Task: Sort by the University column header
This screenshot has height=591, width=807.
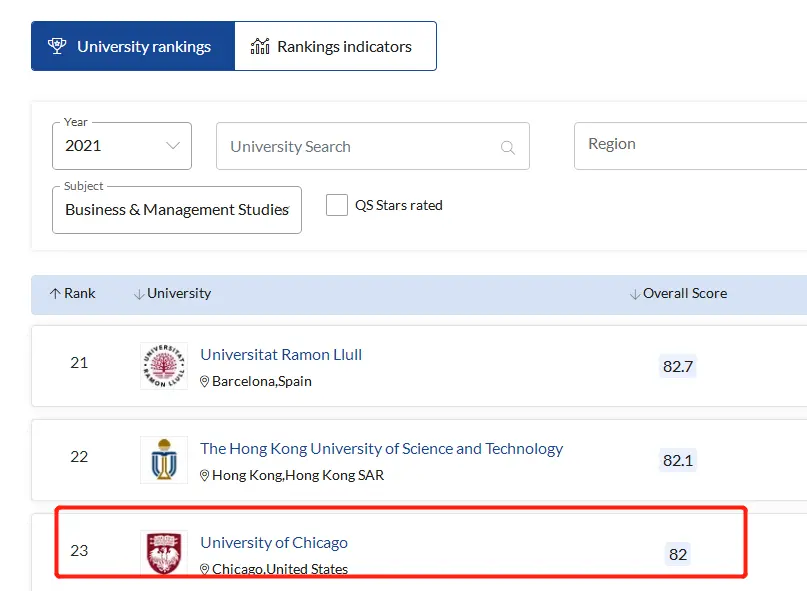Action: pos(172,293)
